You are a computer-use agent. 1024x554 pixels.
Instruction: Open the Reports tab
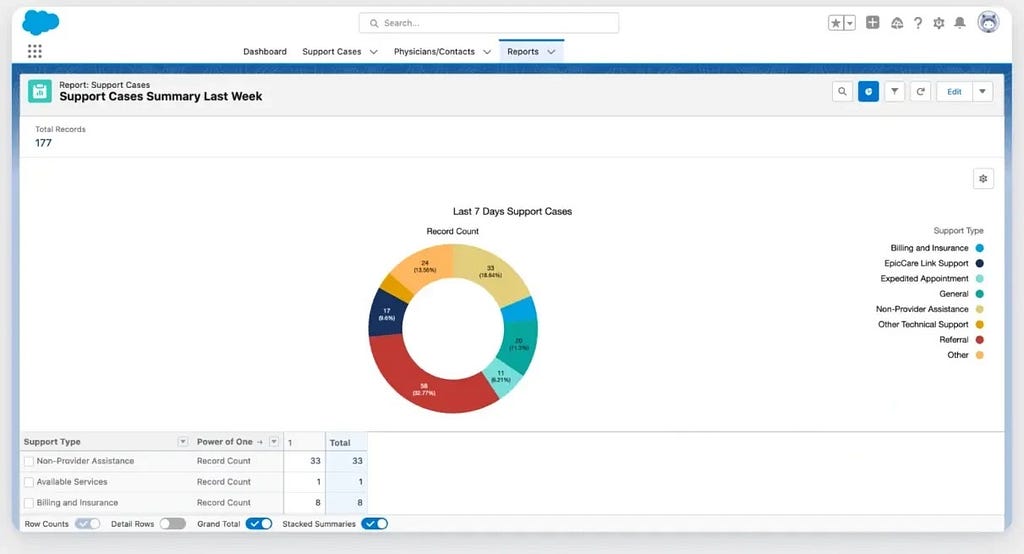click(x=523, y=52)
